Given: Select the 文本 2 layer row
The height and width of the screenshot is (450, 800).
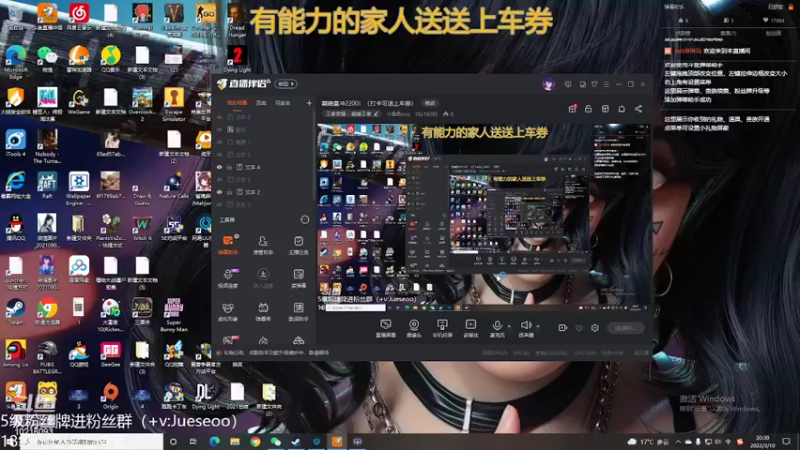Looking at the screenshot, I should click(264, 192).
